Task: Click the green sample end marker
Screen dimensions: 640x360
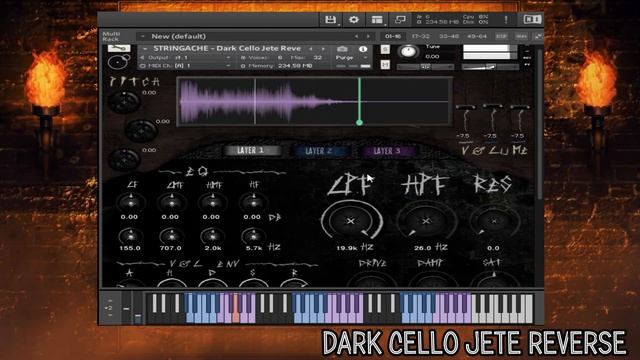Action: (359, 122)
